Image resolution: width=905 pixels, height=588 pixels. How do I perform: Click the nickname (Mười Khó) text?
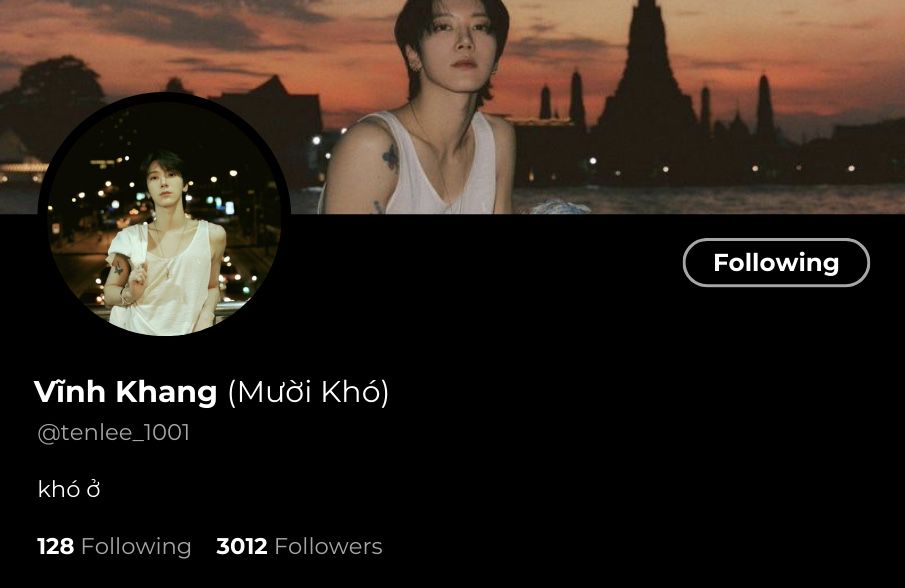tap(309, 393)
